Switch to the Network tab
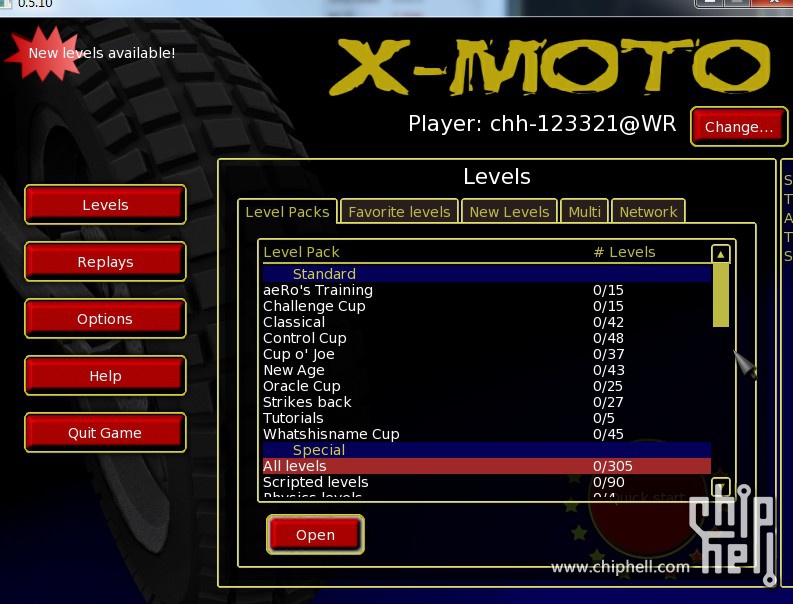793x604 pixels. point(648,212)
